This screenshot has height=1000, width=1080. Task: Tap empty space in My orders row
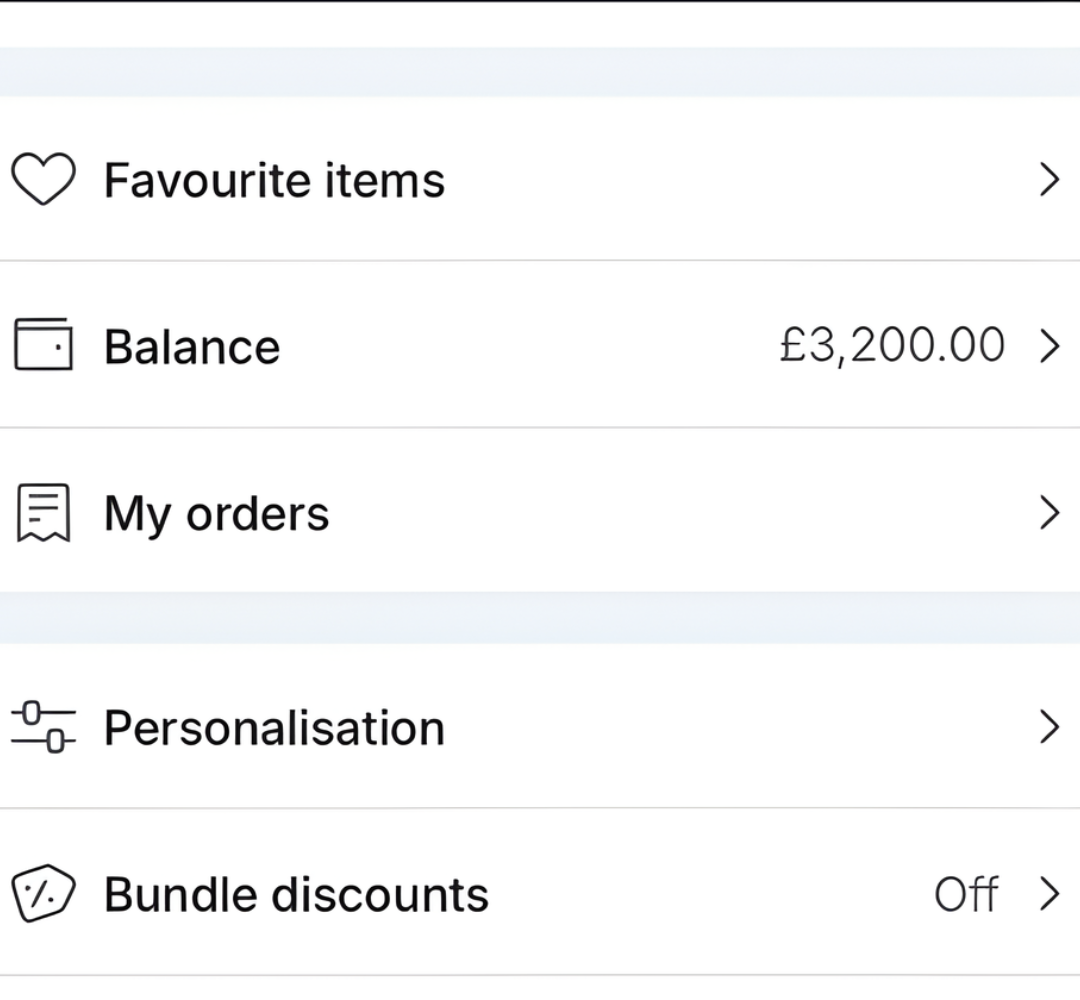(x=680, y=514)
